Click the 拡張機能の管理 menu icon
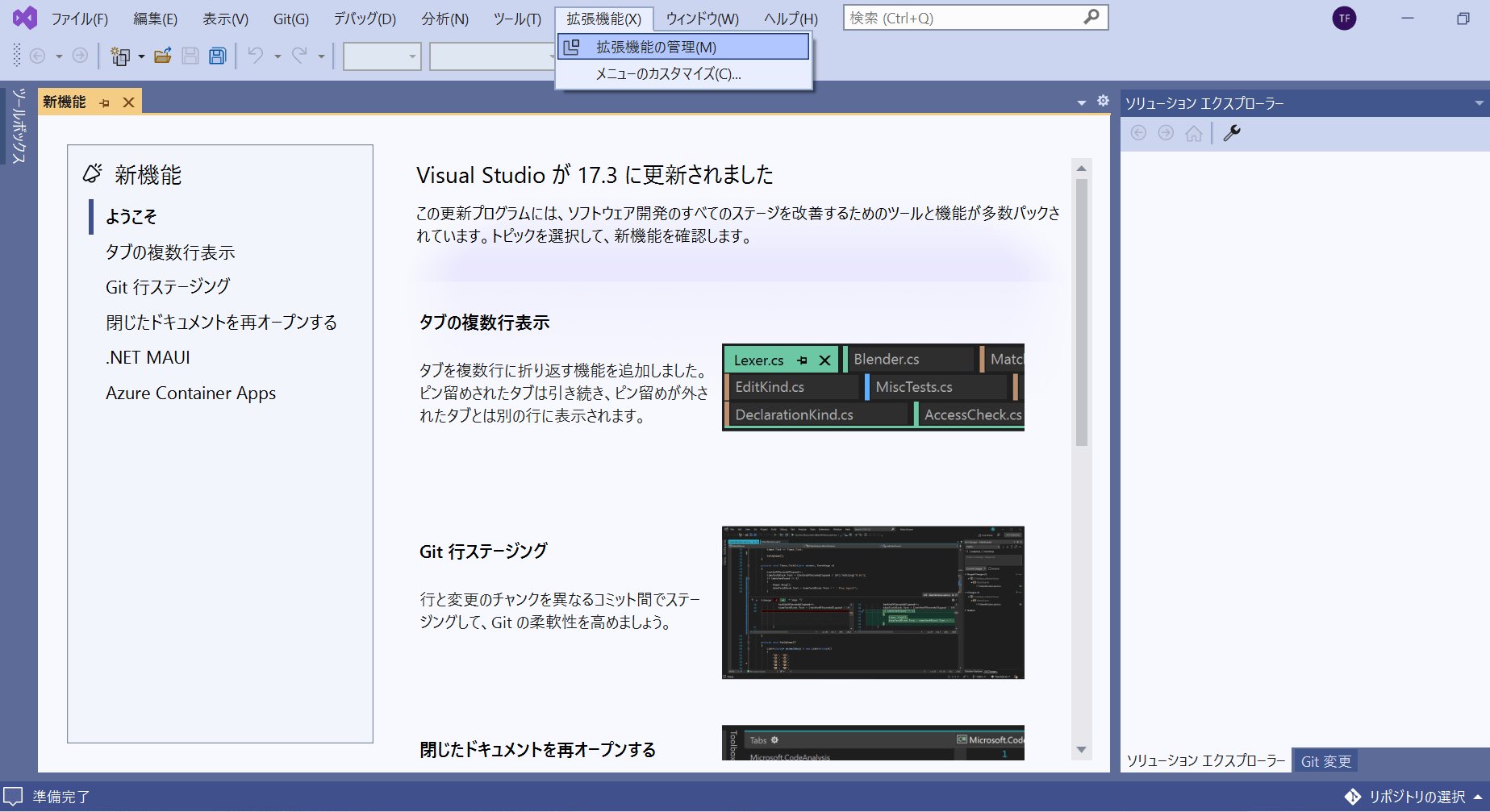 point(571,47)
